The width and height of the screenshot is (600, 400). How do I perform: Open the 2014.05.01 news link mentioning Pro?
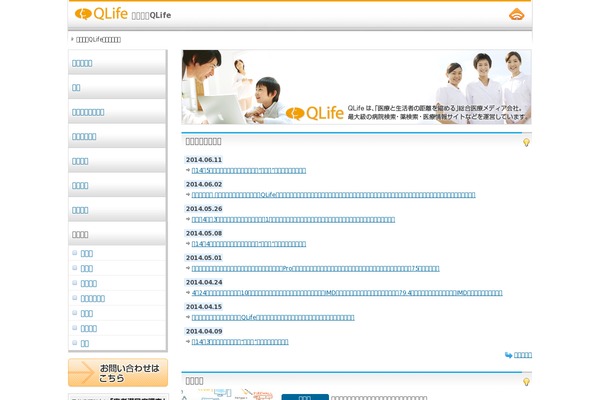tap(315, 269)
